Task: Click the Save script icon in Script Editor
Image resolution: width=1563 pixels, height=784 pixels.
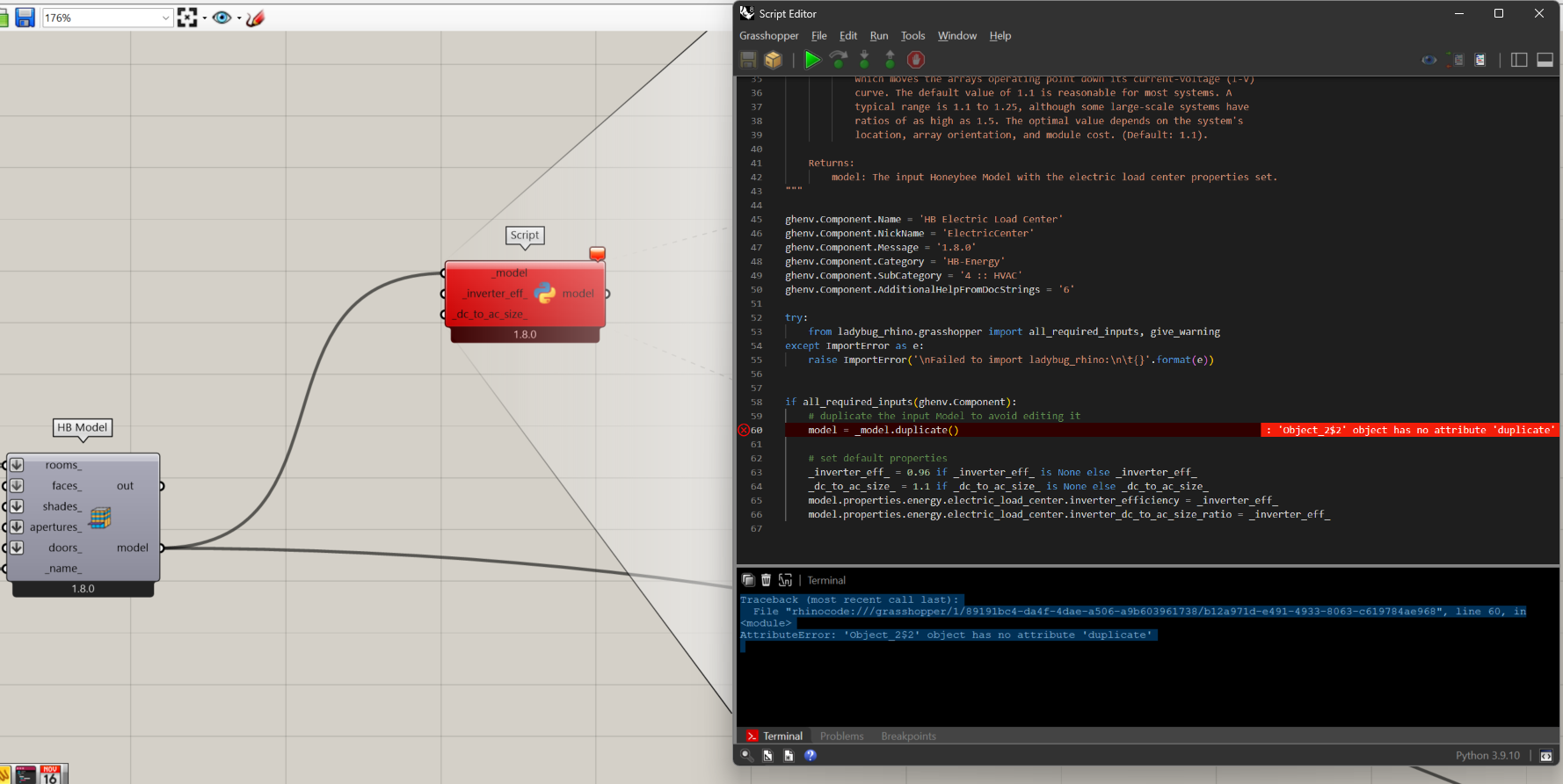Action: (x=748, y=59)
